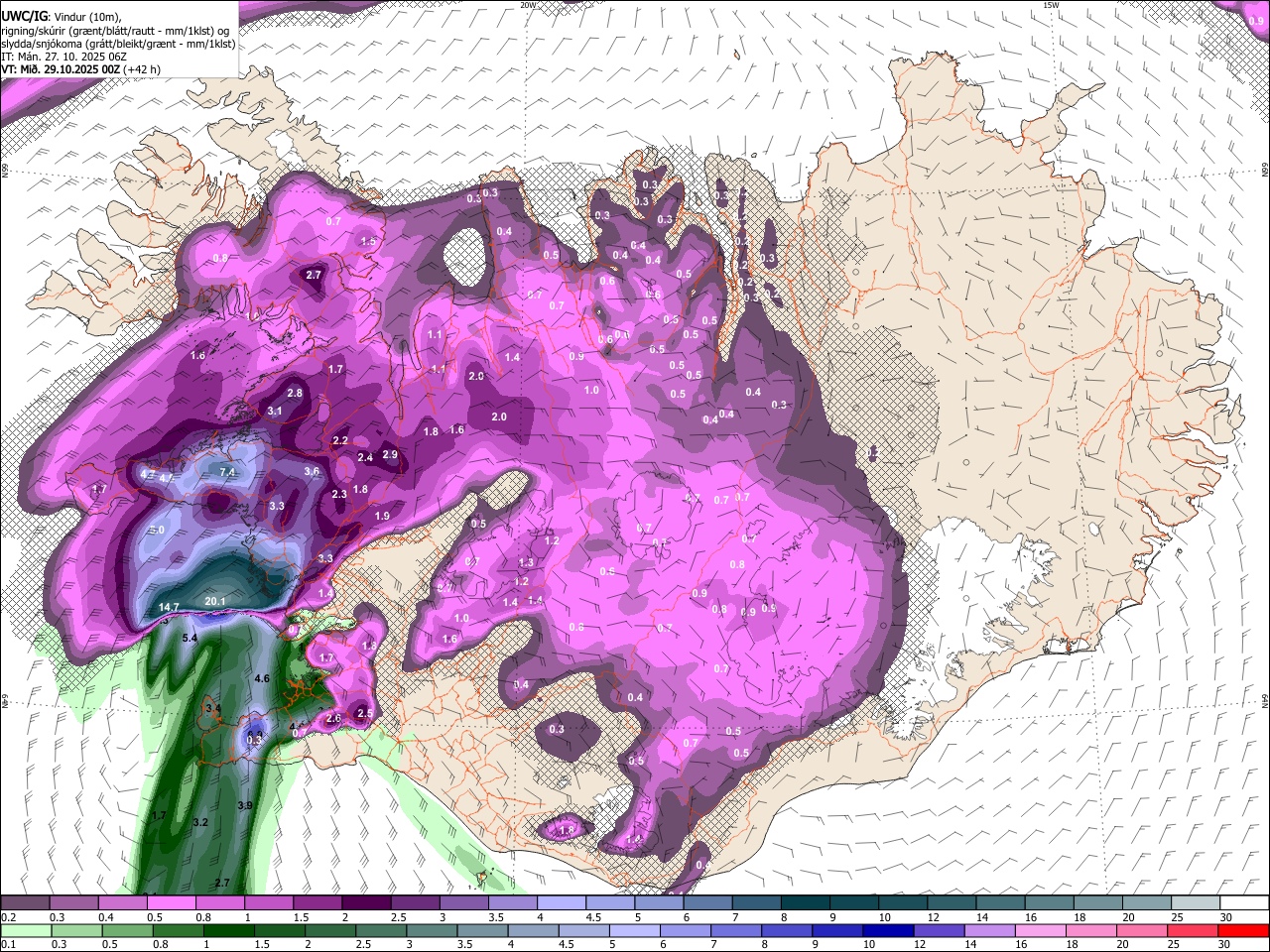
Task: Click the white swatch ending the upper legend
Action: click(1243, 902)
